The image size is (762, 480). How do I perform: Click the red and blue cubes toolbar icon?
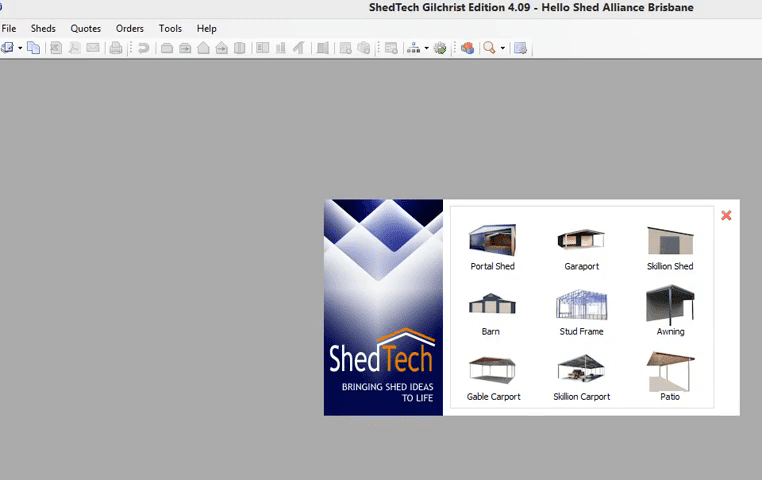468,48
